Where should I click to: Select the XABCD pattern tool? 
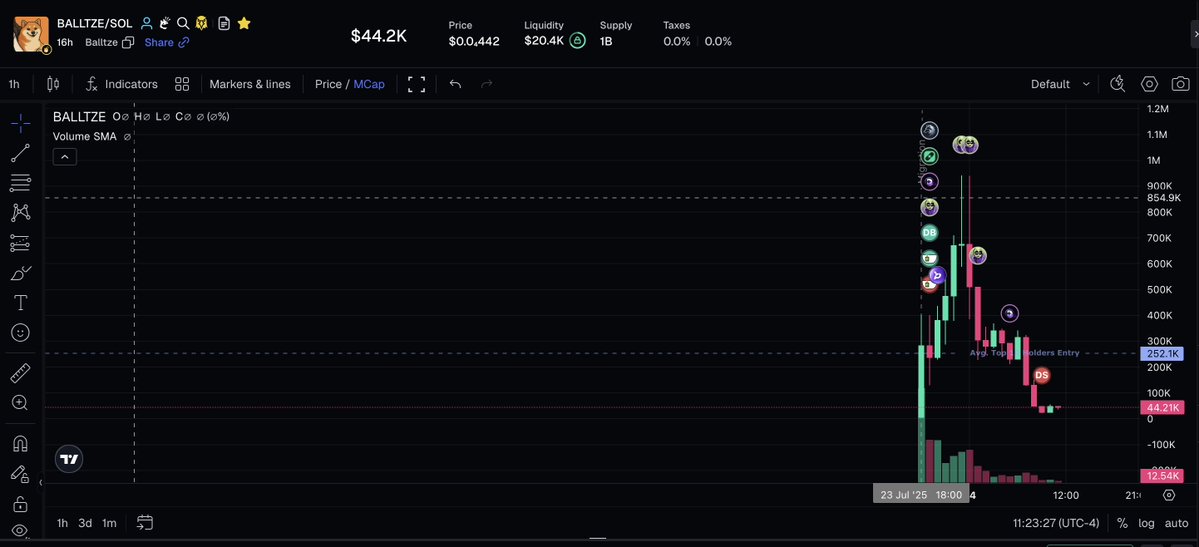[21, 213]
